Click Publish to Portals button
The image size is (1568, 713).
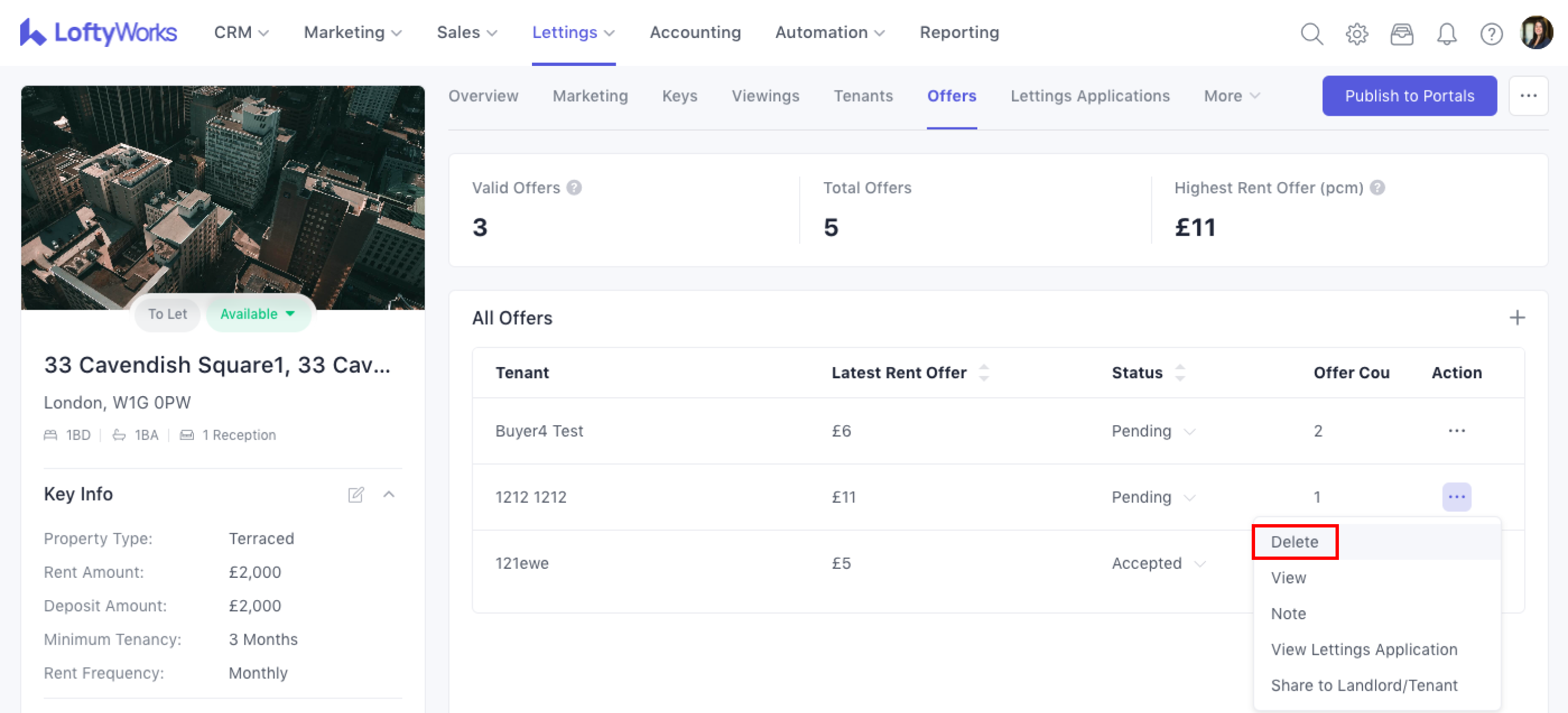pyautogui.click(x=1409, y=96)
